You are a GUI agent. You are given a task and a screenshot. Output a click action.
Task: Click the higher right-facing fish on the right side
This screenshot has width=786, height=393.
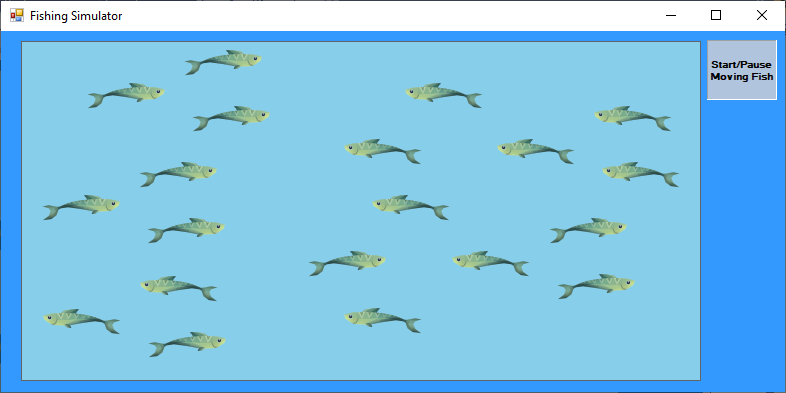pos(588,231)
